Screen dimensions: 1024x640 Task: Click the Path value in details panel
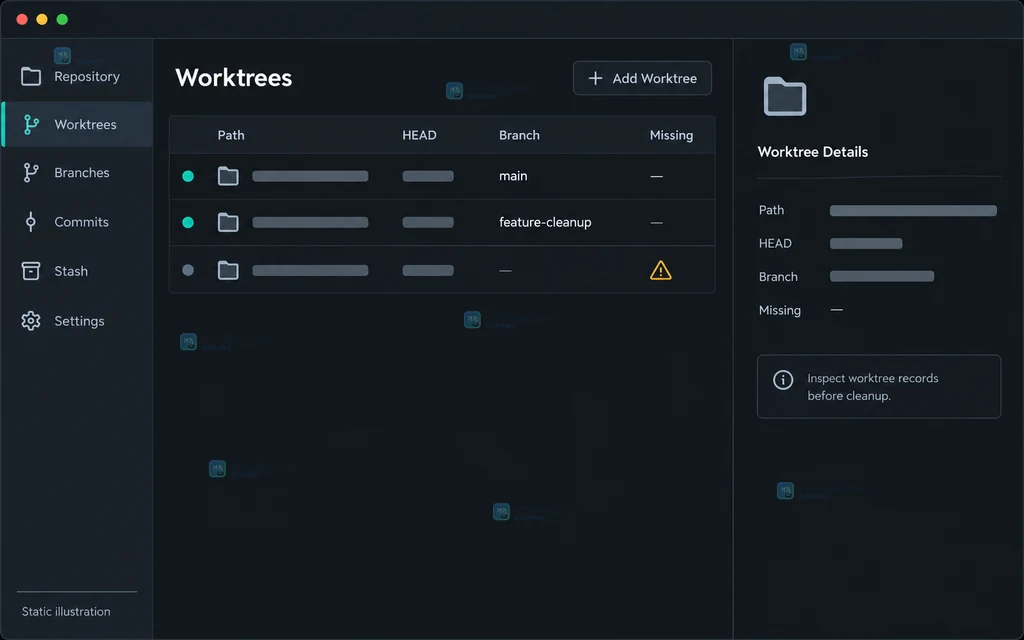913,210
